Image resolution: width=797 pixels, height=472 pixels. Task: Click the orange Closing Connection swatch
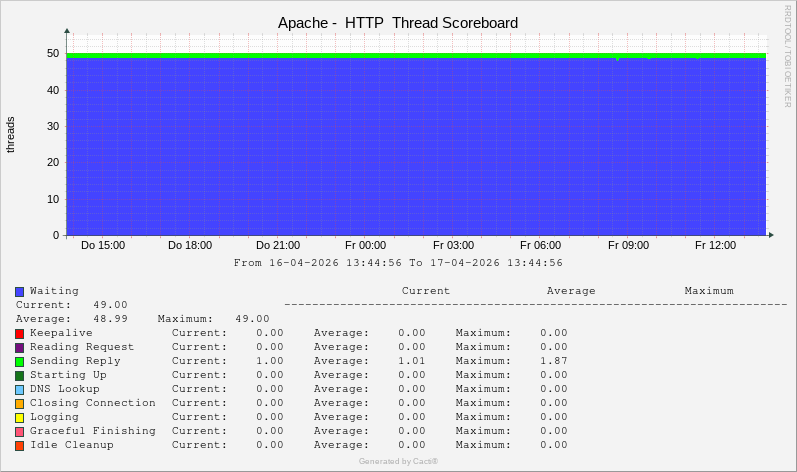tap(19, 403)
